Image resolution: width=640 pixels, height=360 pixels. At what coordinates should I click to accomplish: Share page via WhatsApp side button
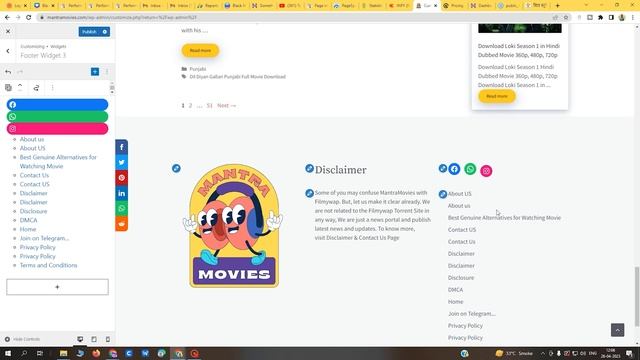point(122,209)
